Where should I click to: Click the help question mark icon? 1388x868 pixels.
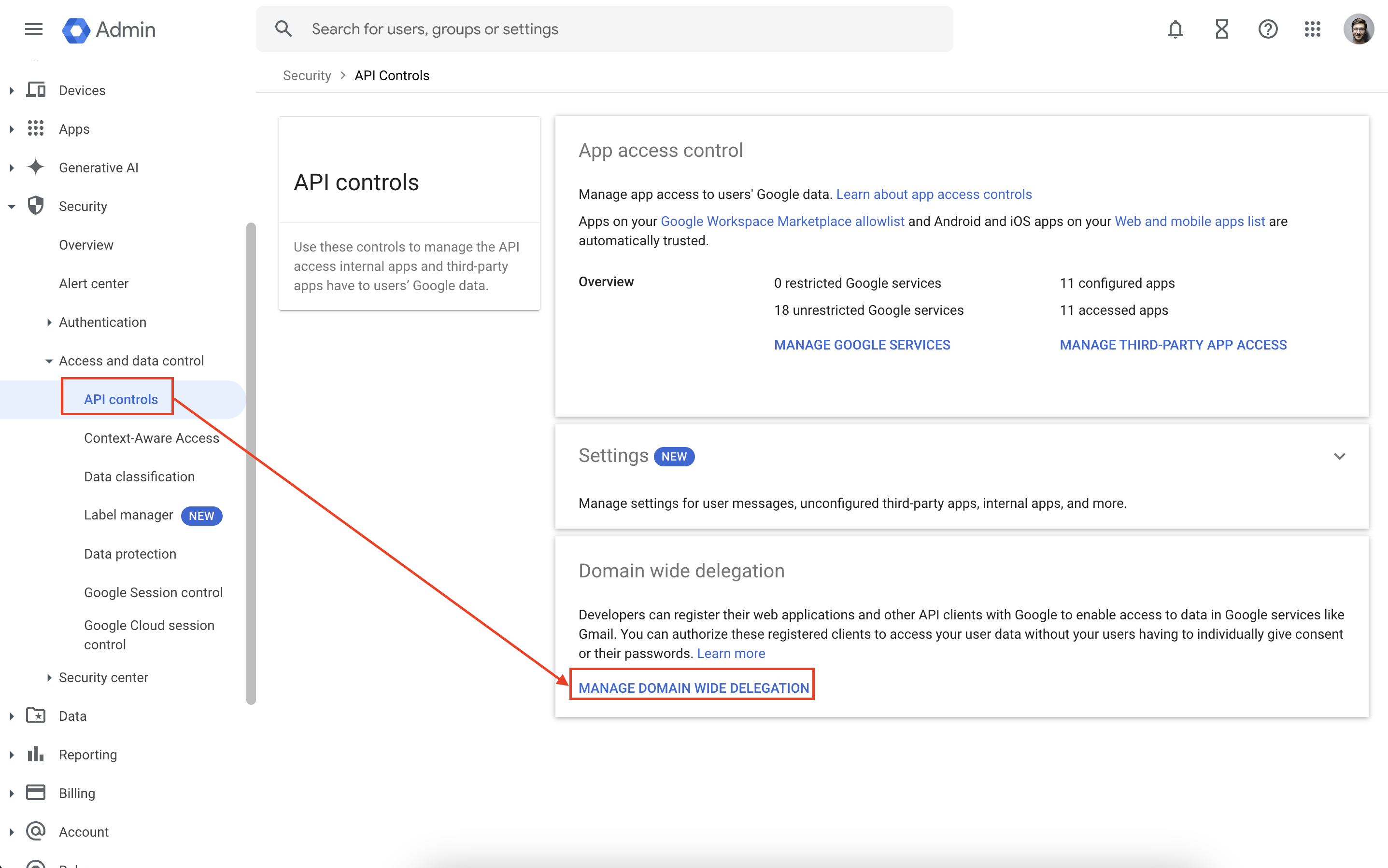(x=1267, y=28)
